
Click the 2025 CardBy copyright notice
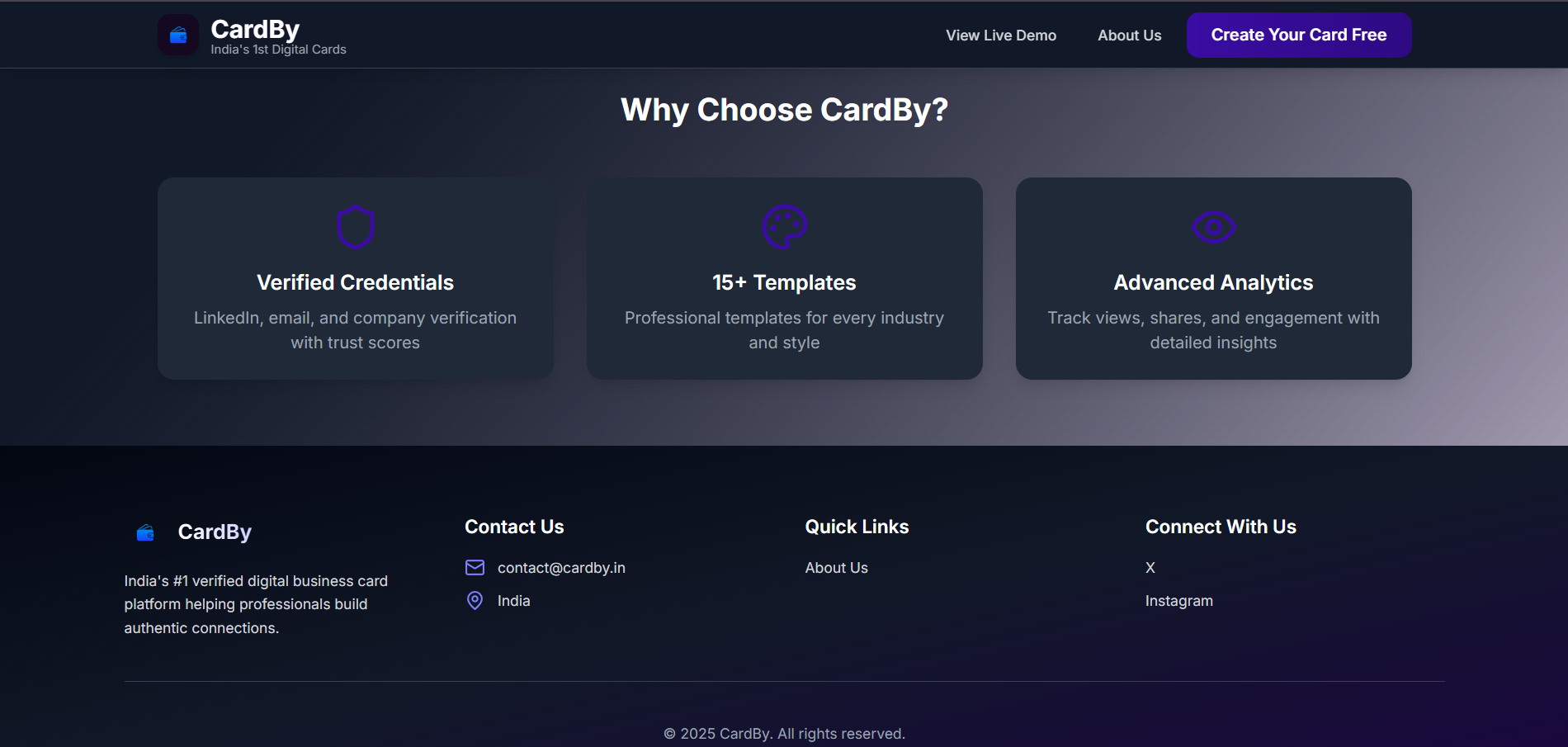coord(784,734)
